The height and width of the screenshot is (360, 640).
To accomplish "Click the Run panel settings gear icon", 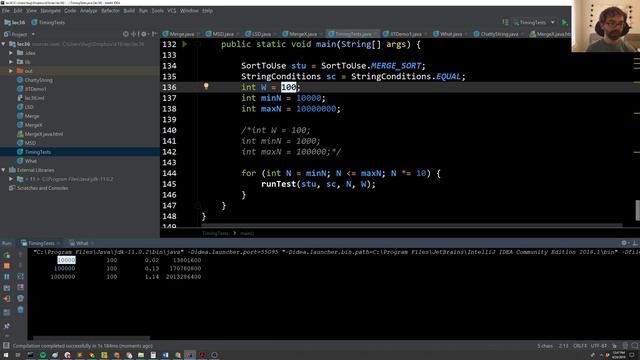I will [624, 243].
